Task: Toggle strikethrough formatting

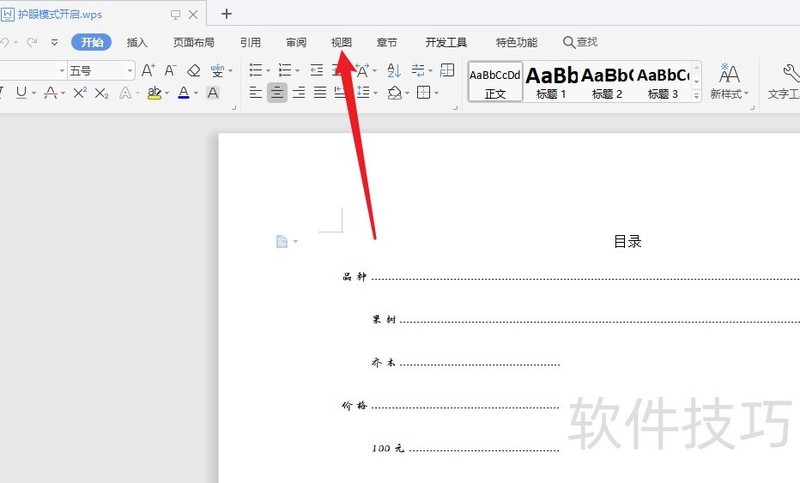Action: pyautogui.click(x=51, y=92)
